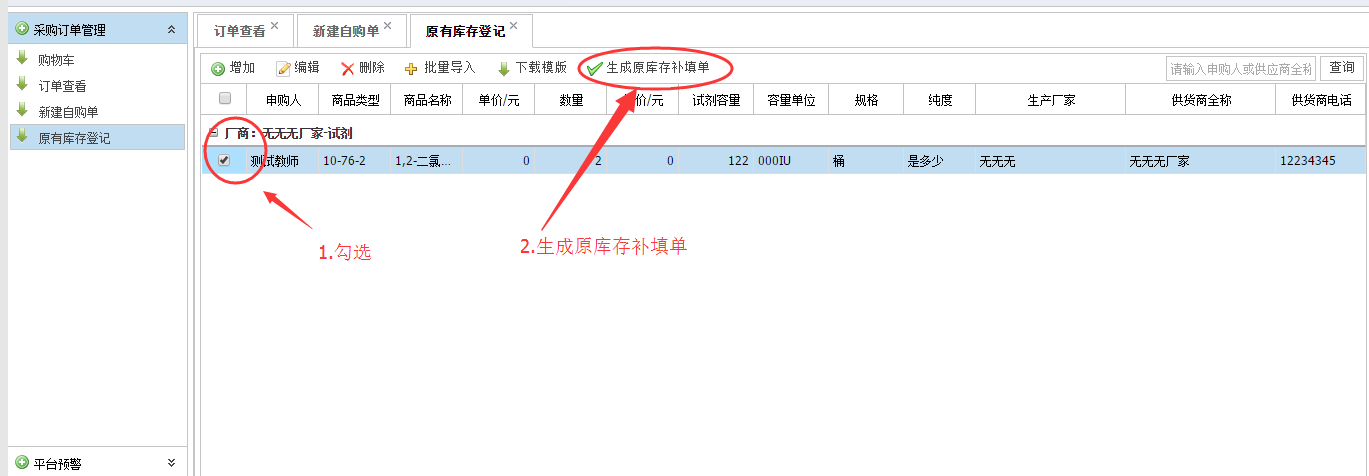Toggle the select-all checkbox in table header
The height and width of the screenshot is (476, 1369).
point(225,98)
